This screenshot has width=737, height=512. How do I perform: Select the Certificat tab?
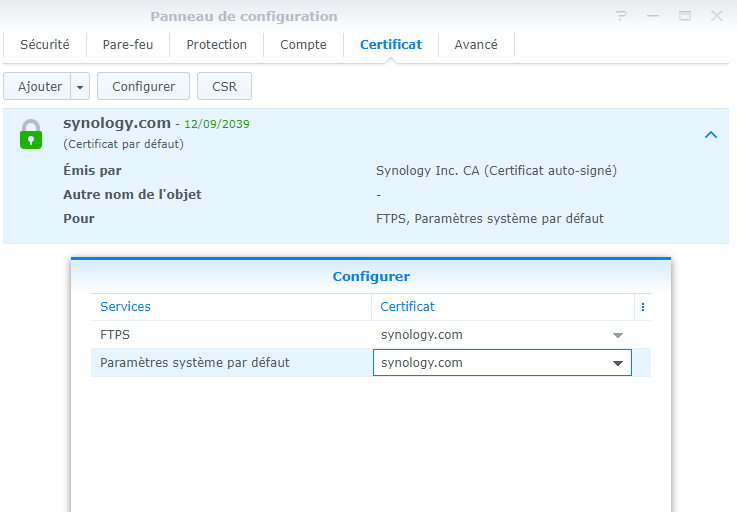coord(391,45)
